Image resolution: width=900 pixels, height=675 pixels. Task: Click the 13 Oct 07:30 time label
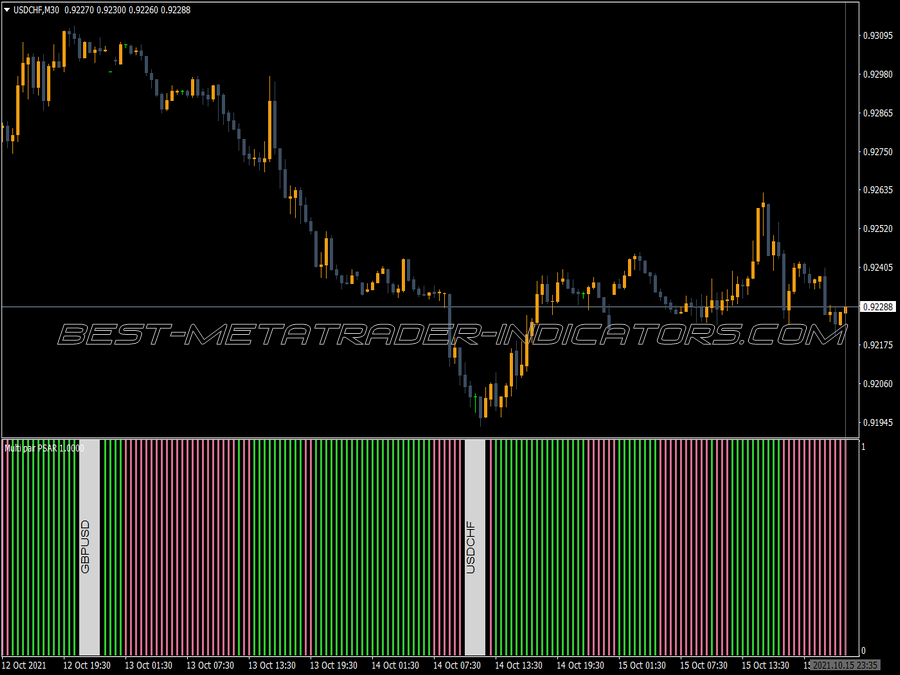pos(210,665)
